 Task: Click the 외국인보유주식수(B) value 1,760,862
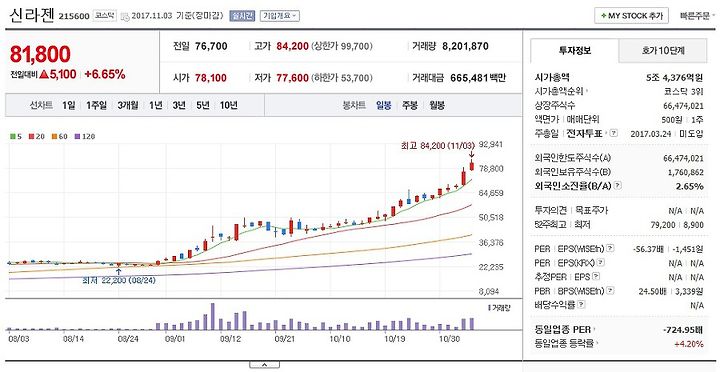point(685,172)
